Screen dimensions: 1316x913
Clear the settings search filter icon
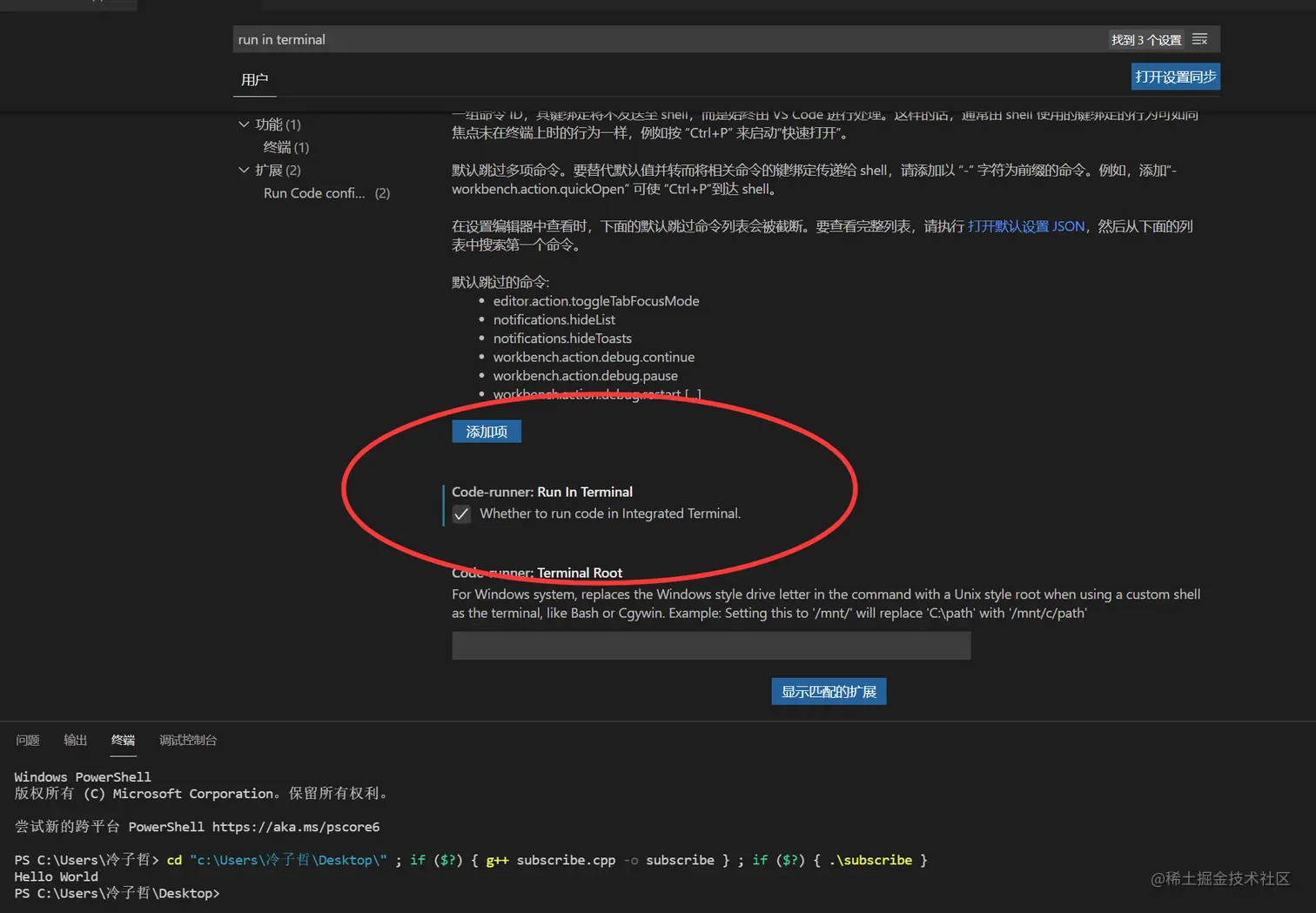pos(1199,39)
